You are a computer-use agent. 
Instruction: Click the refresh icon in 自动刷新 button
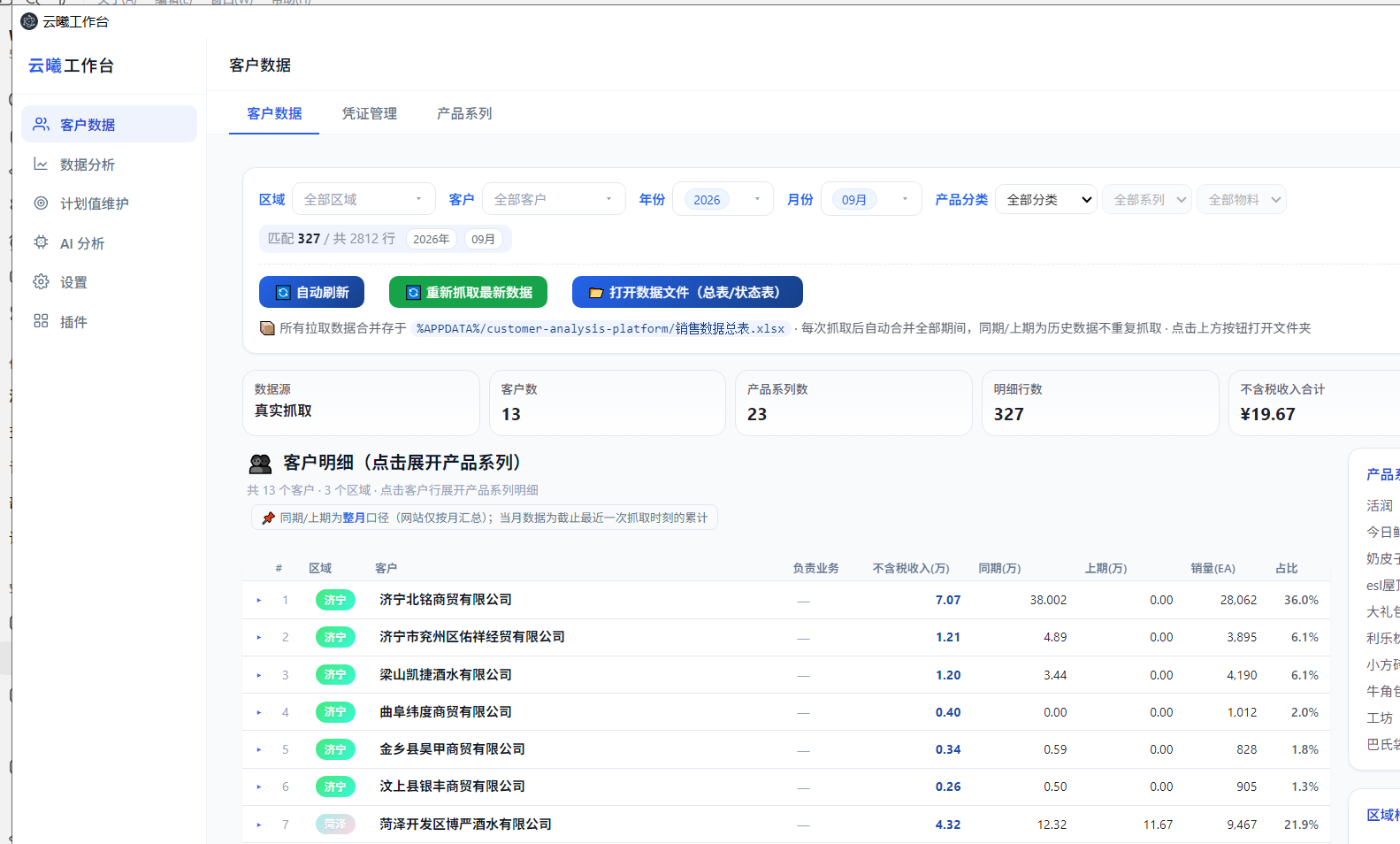(x=283, y=293)
